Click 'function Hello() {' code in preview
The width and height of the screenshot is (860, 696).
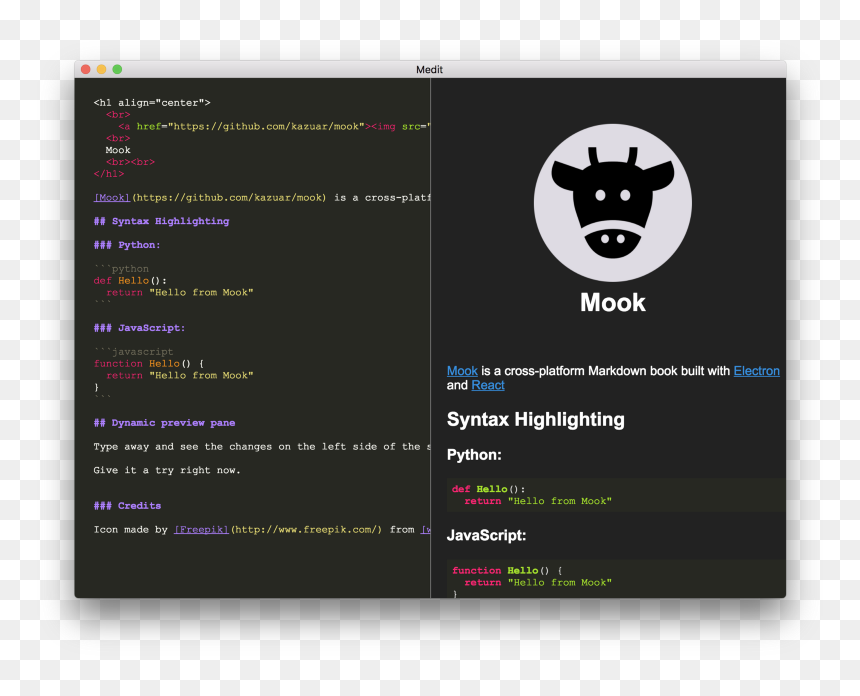(x=507, y=571)
